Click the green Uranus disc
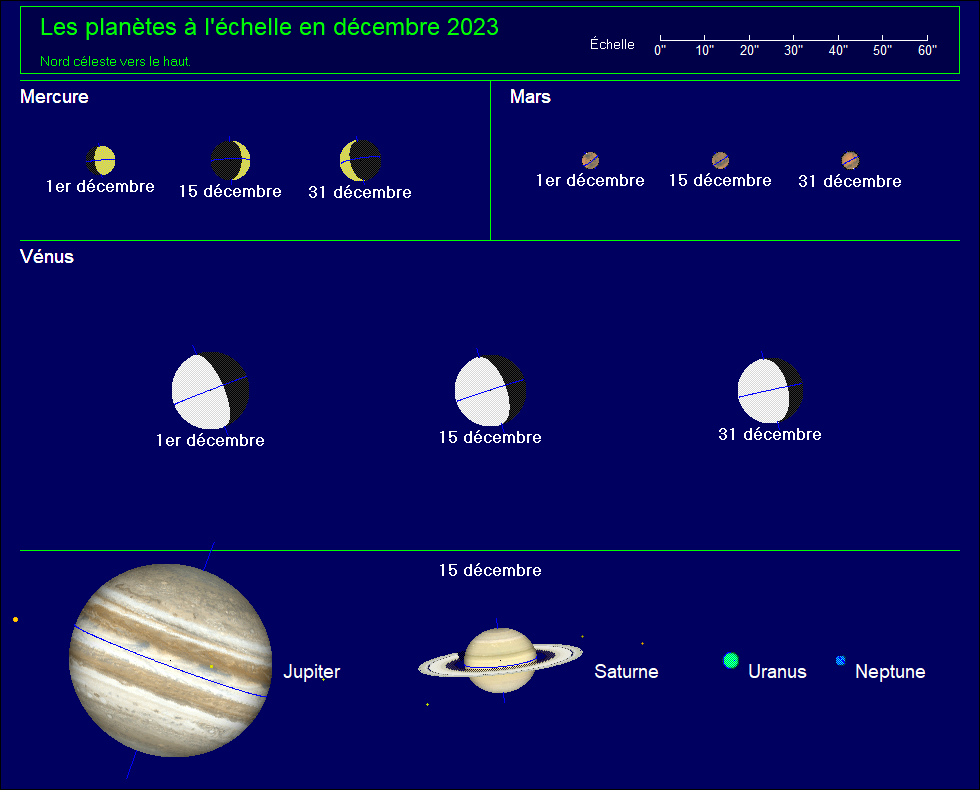 point(731,660)
